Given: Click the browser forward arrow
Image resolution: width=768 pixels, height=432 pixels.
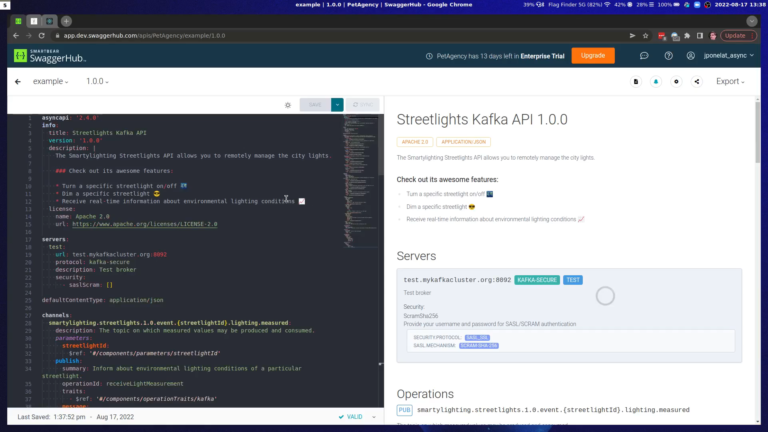Looking at the screenshot, I should click(29, 36).
